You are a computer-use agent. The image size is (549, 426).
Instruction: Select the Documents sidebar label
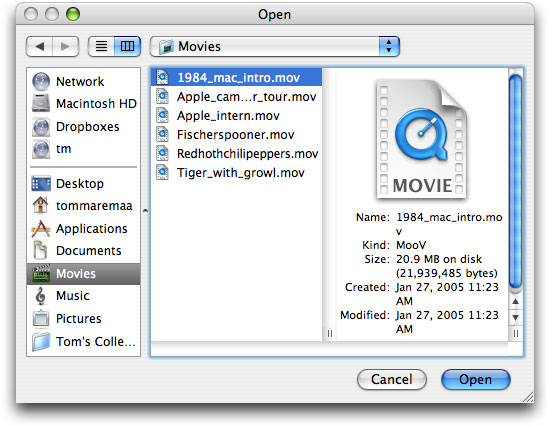pos(89,251)
